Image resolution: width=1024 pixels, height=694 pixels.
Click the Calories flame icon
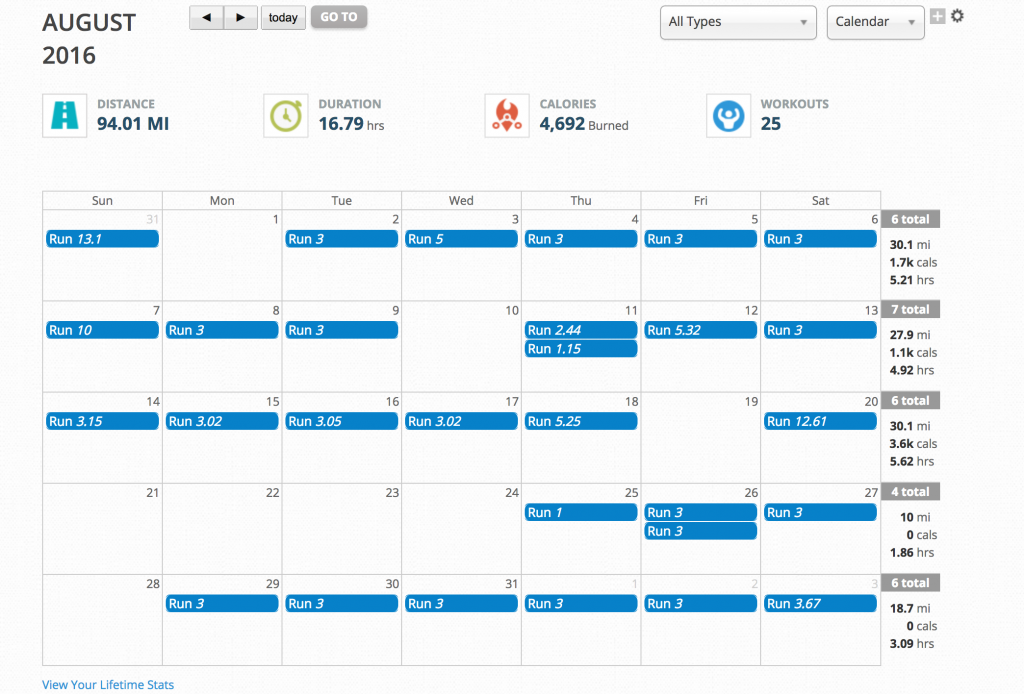tap(507, 116)
